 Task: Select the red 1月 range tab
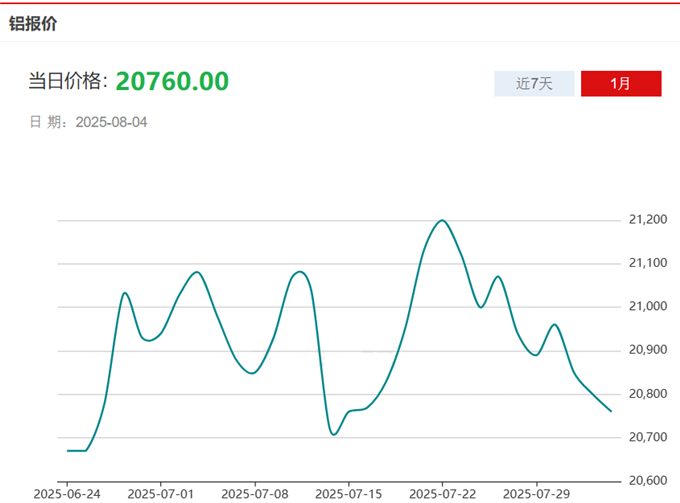[621, 84]
